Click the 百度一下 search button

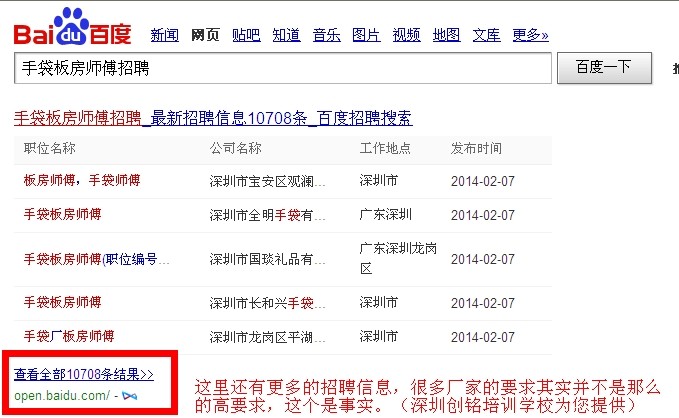pyautogui.click(x=604, y=68)
